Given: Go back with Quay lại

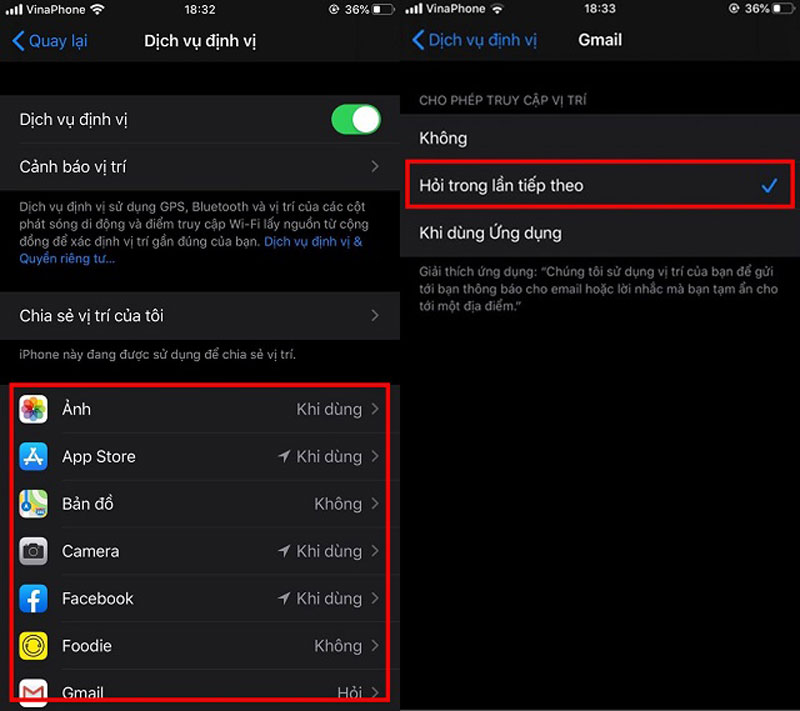Looking at the screenshot, I should pyautogui.click(x=50, y=41).
